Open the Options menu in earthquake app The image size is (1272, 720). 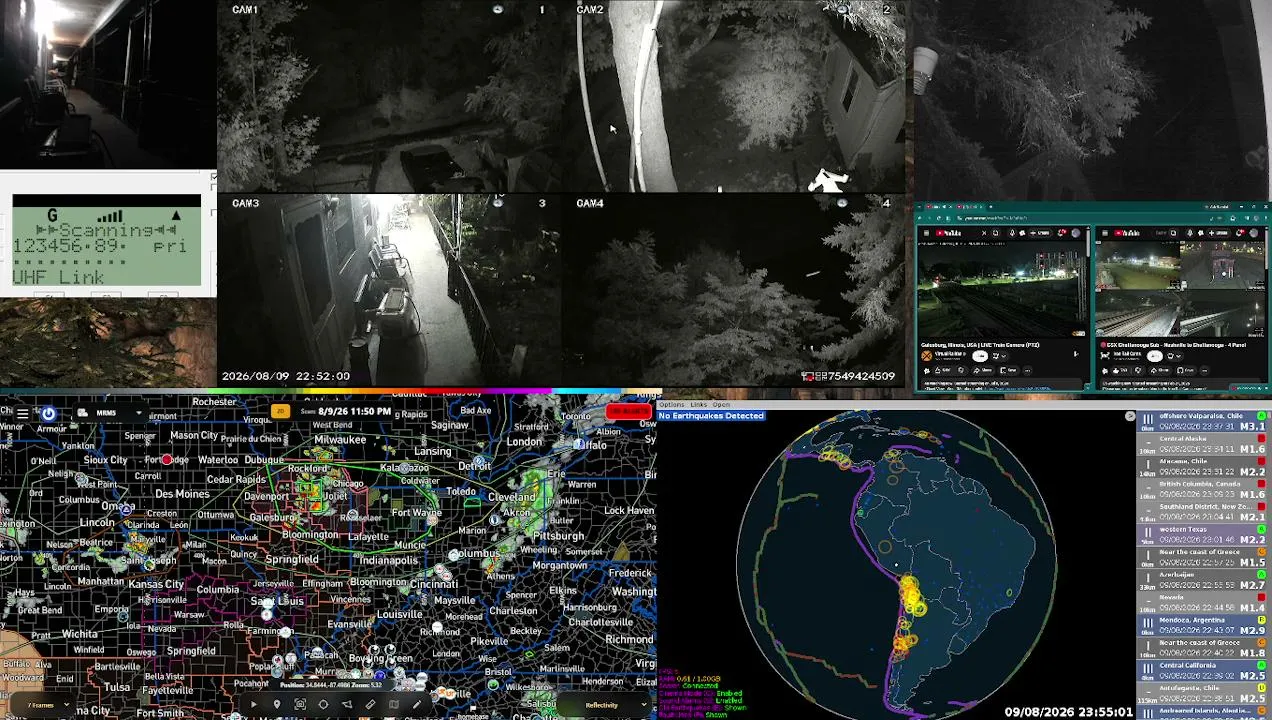pos(672,405)
